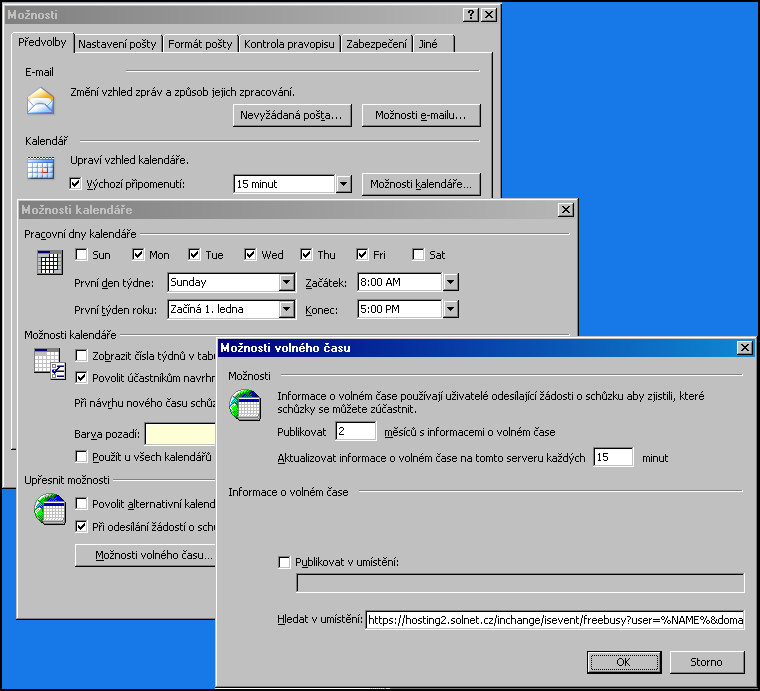Click the work days calendar grid icon
The height and width of the screenshot is (691, 760).
[x=50, y=263]
